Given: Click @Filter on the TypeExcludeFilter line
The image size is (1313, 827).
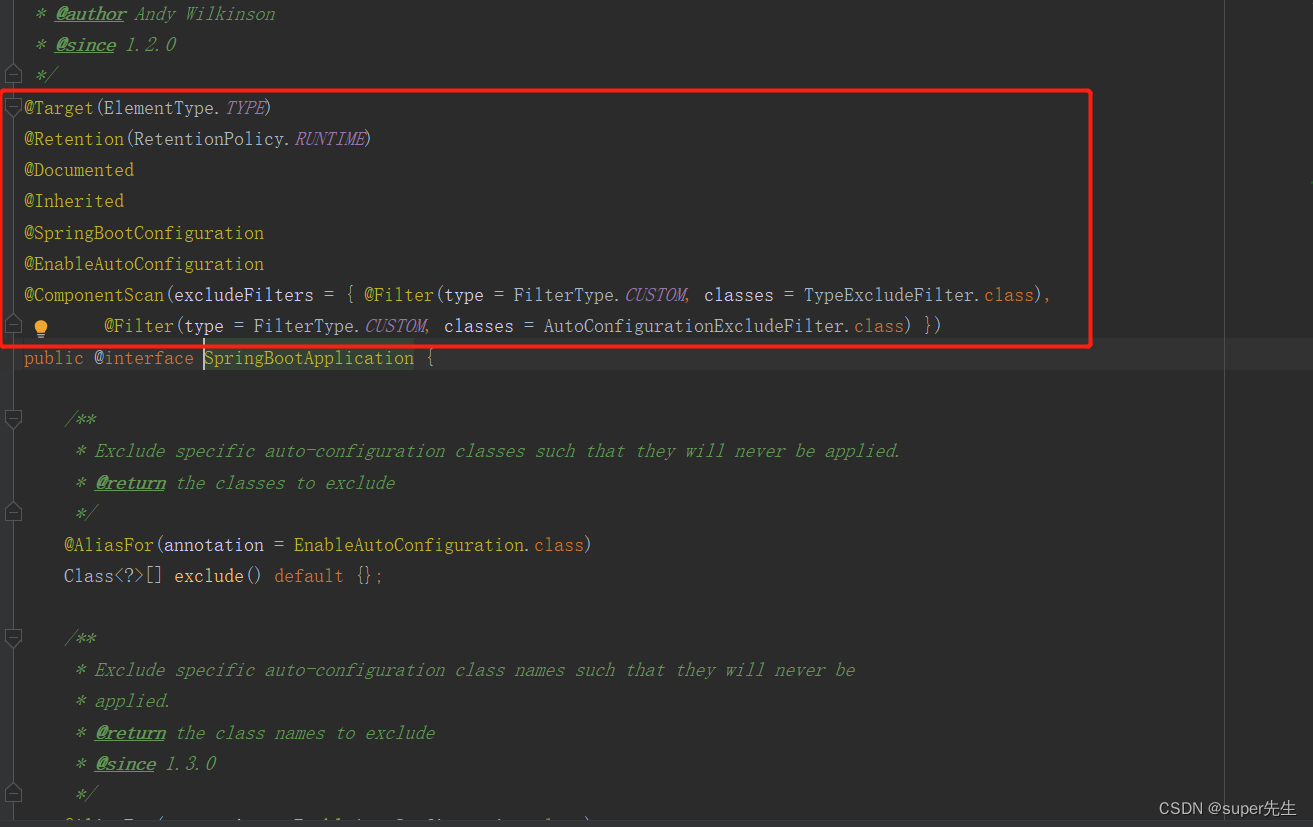Looking at the screenshot, I should coord(399,295).
